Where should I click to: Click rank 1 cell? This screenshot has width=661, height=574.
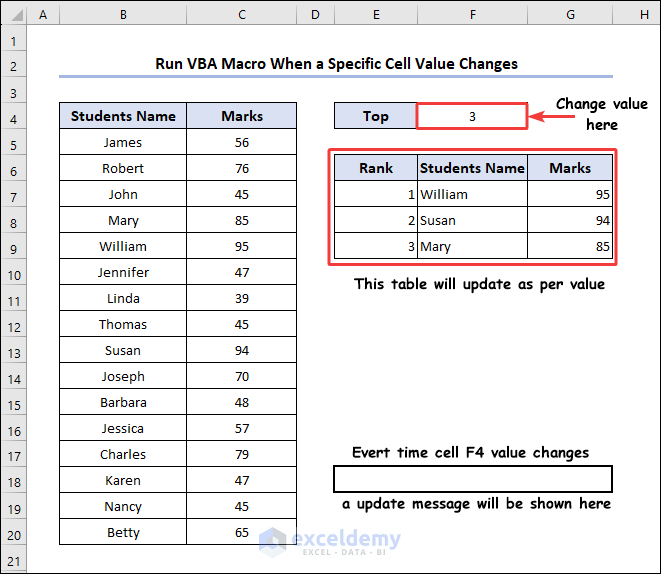[x=376, y=194]
